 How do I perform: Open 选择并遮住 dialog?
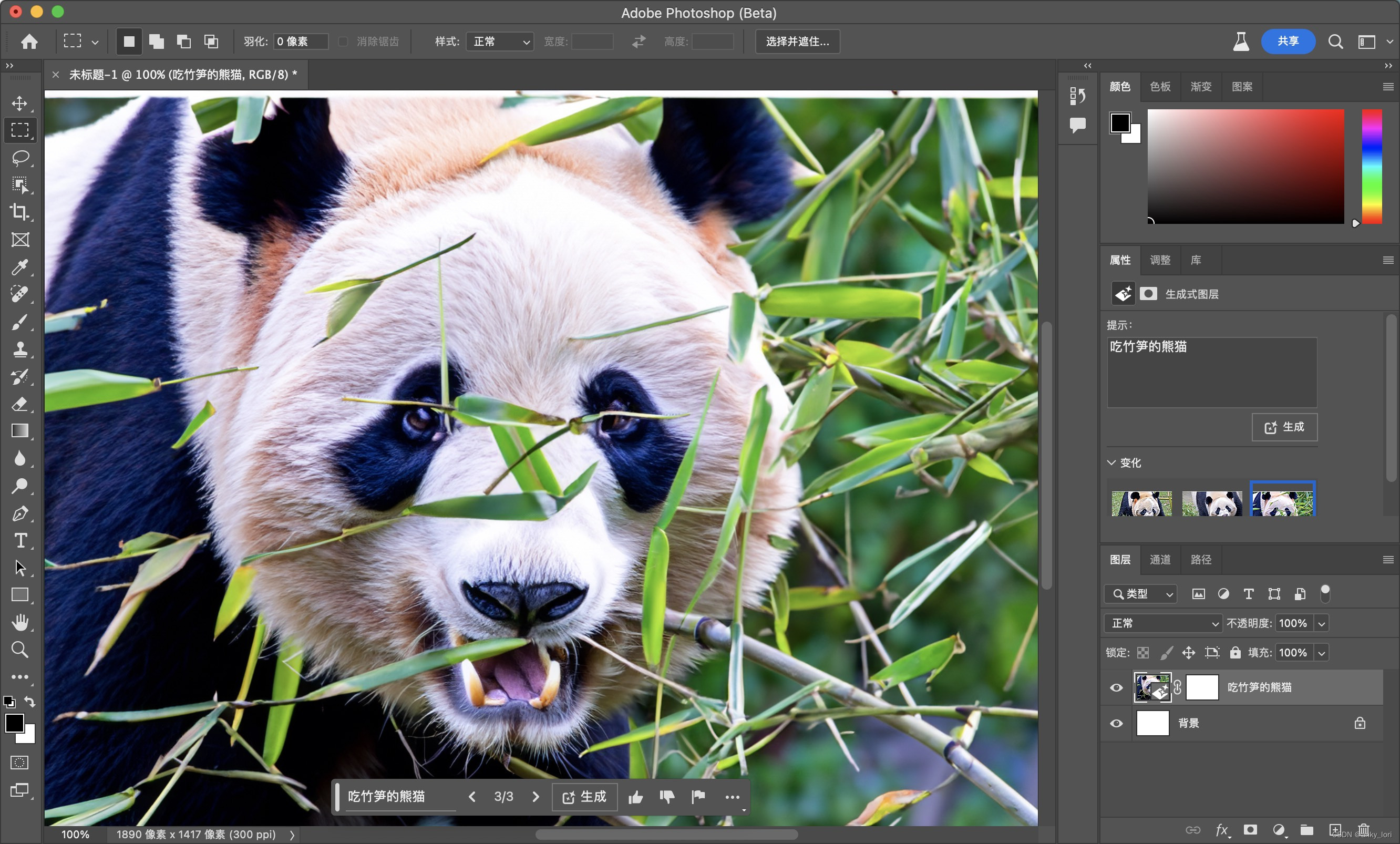[797, 42]
